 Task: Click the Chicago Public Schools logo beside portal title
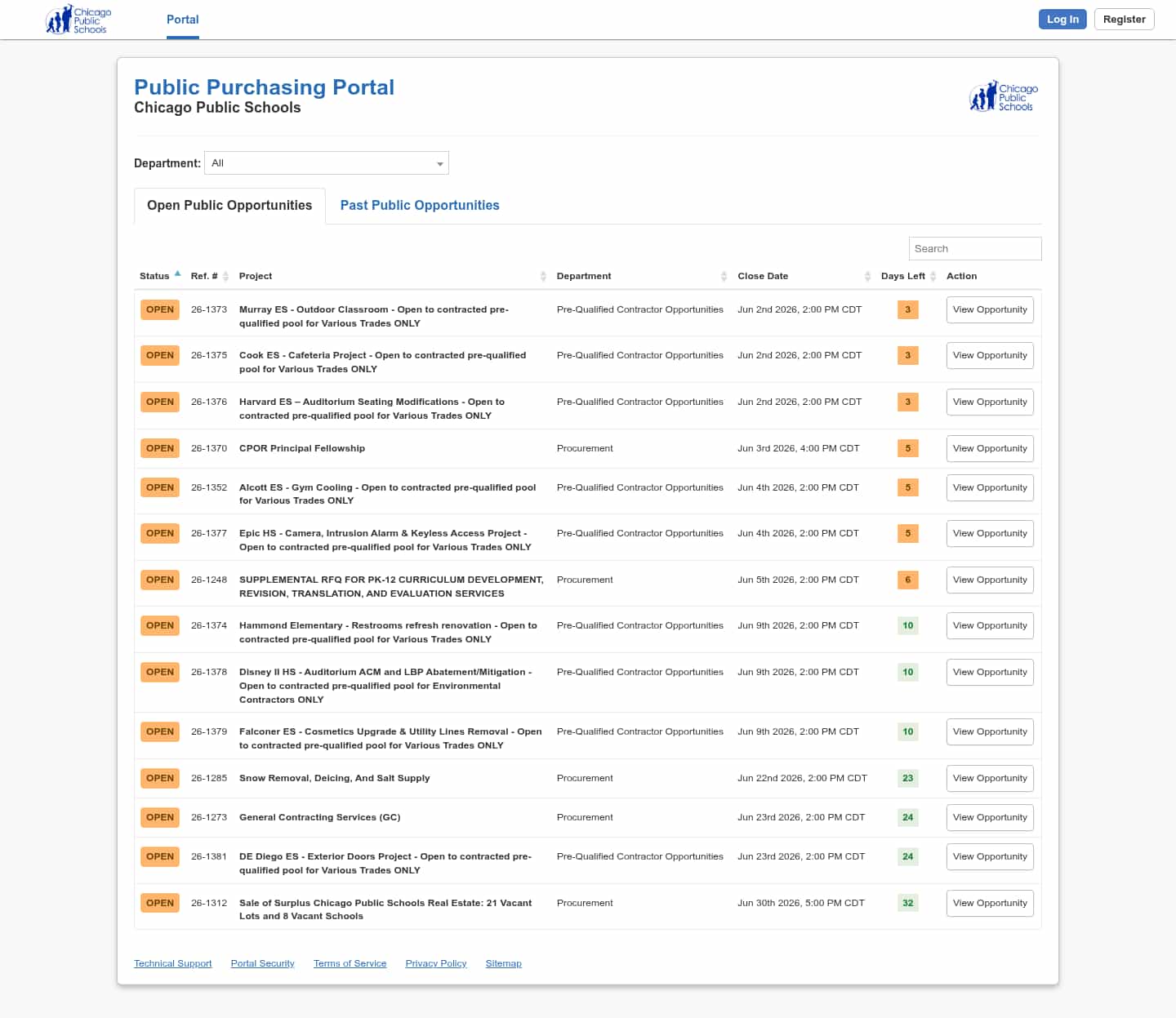point(1004,97)
